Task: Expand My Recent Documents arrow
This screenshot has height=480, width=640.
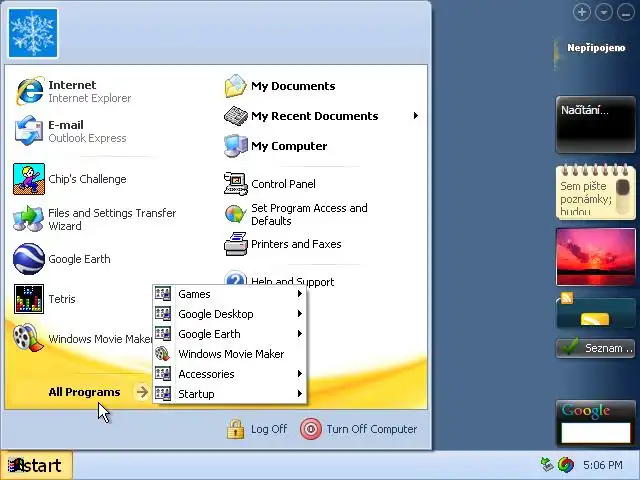Action: click(x=416, y=116)
